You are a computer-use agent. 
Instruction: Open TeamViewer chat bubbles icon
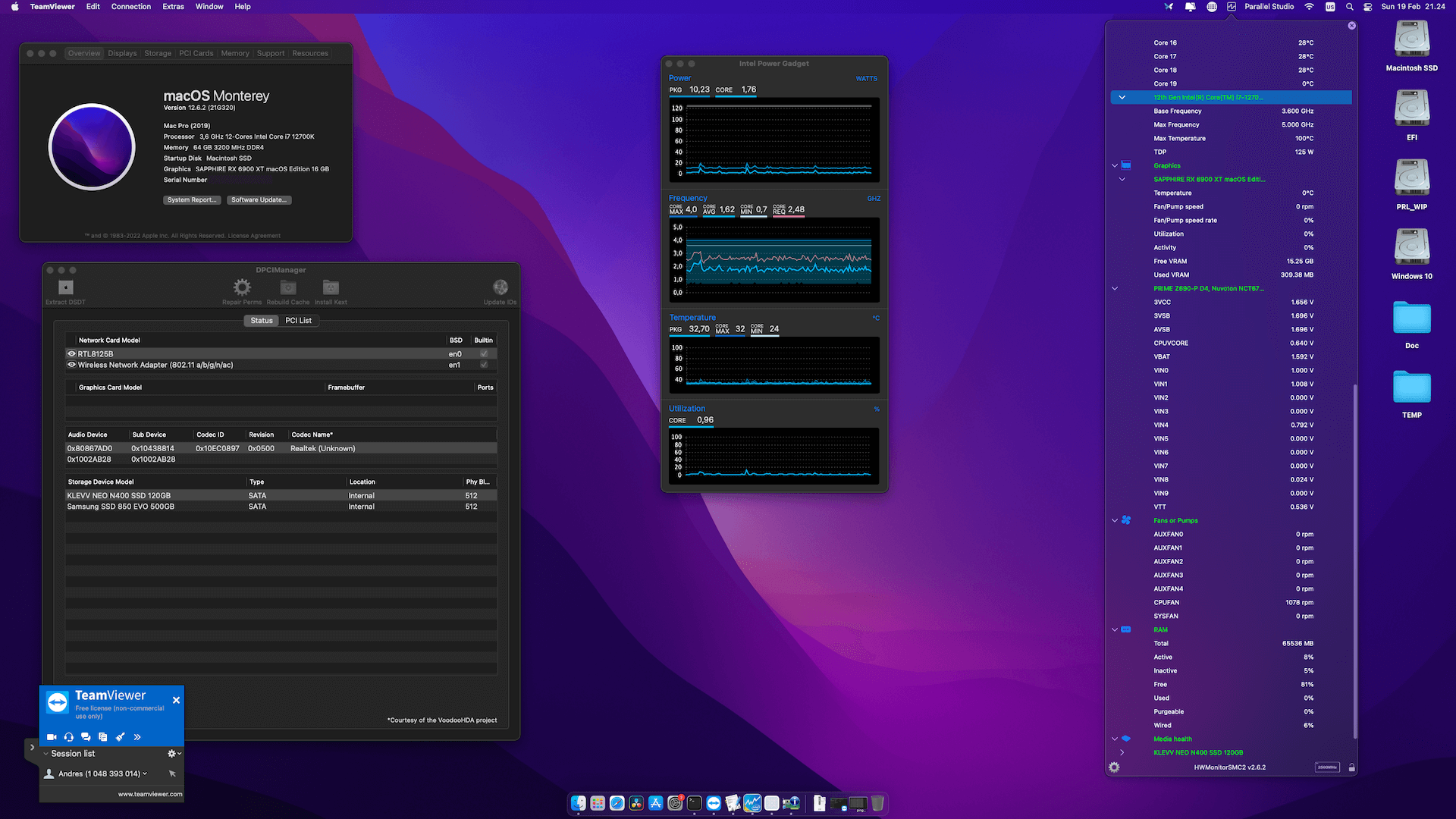click(86, 737)
